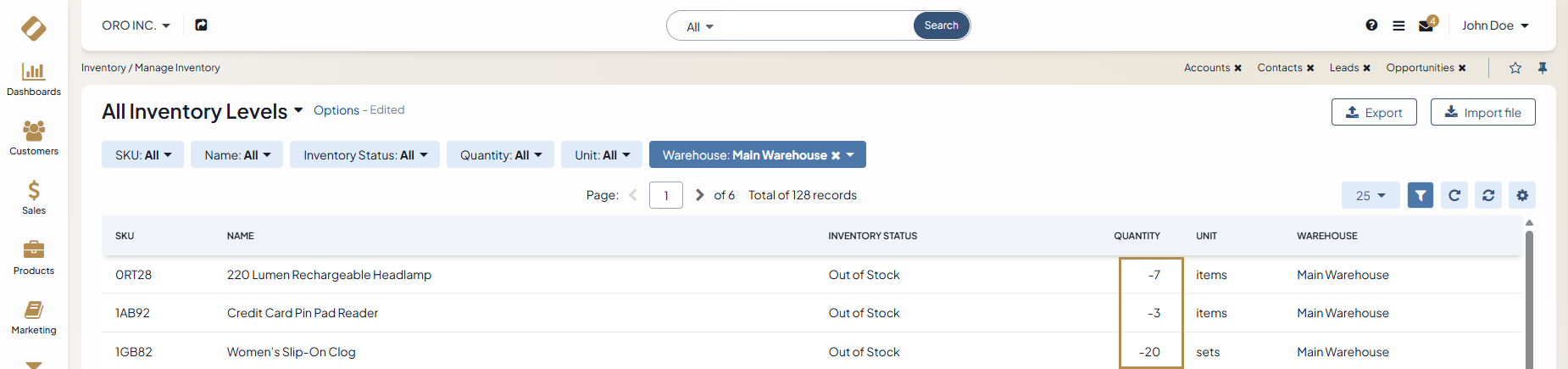Click the Export button
The height and width of the screenshot is (369, 1568).
(1374, 112)
